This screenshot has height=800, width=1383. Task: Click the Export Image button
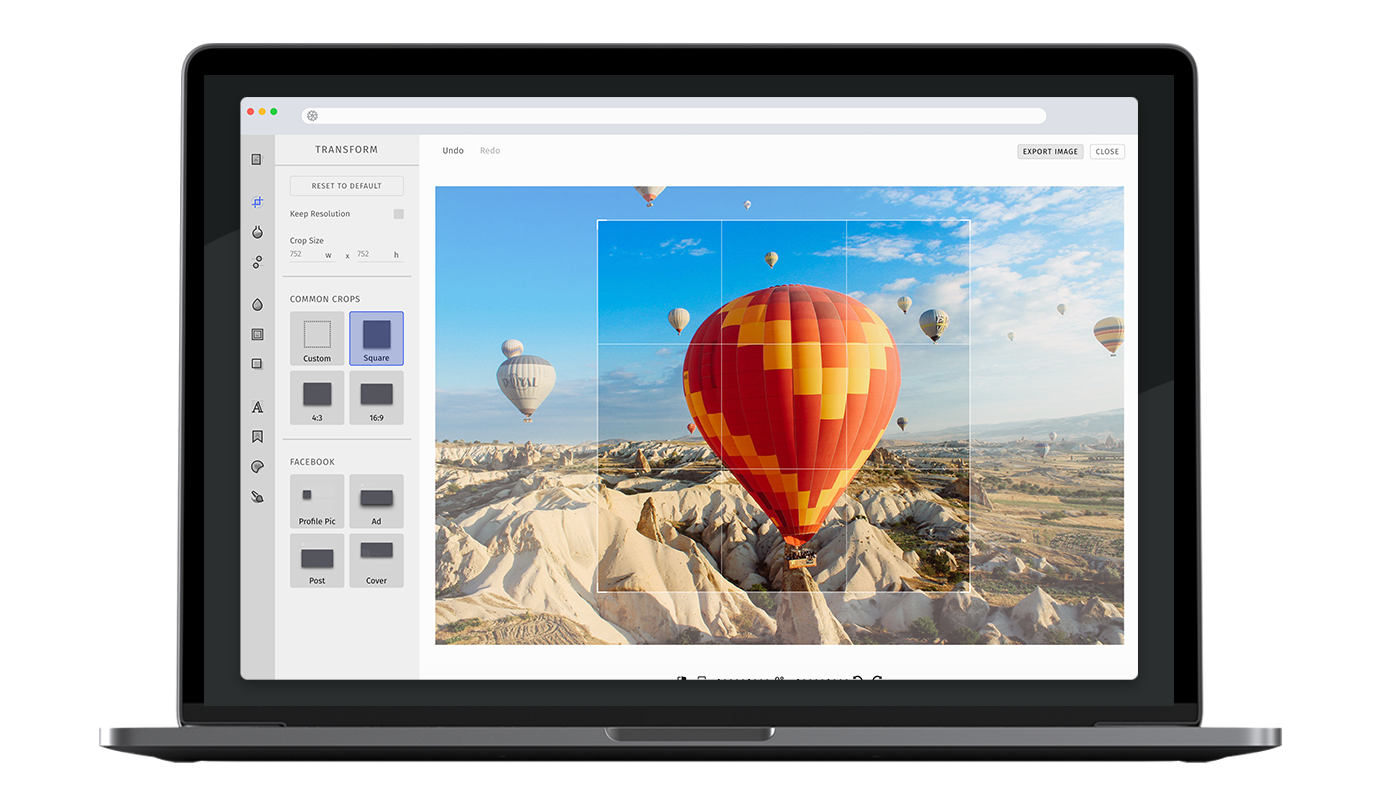pyautogui.click(x=1050, y=152)
